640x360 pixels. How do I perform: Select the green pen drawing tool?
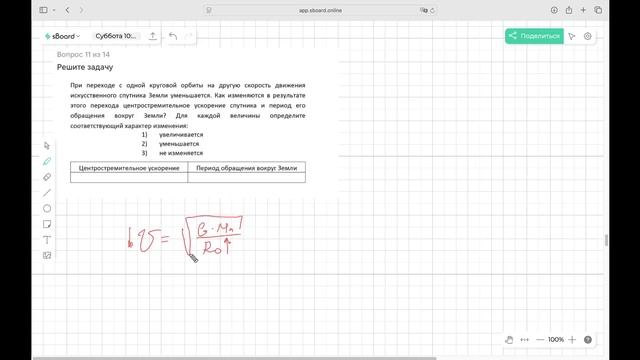click(47, 161)
